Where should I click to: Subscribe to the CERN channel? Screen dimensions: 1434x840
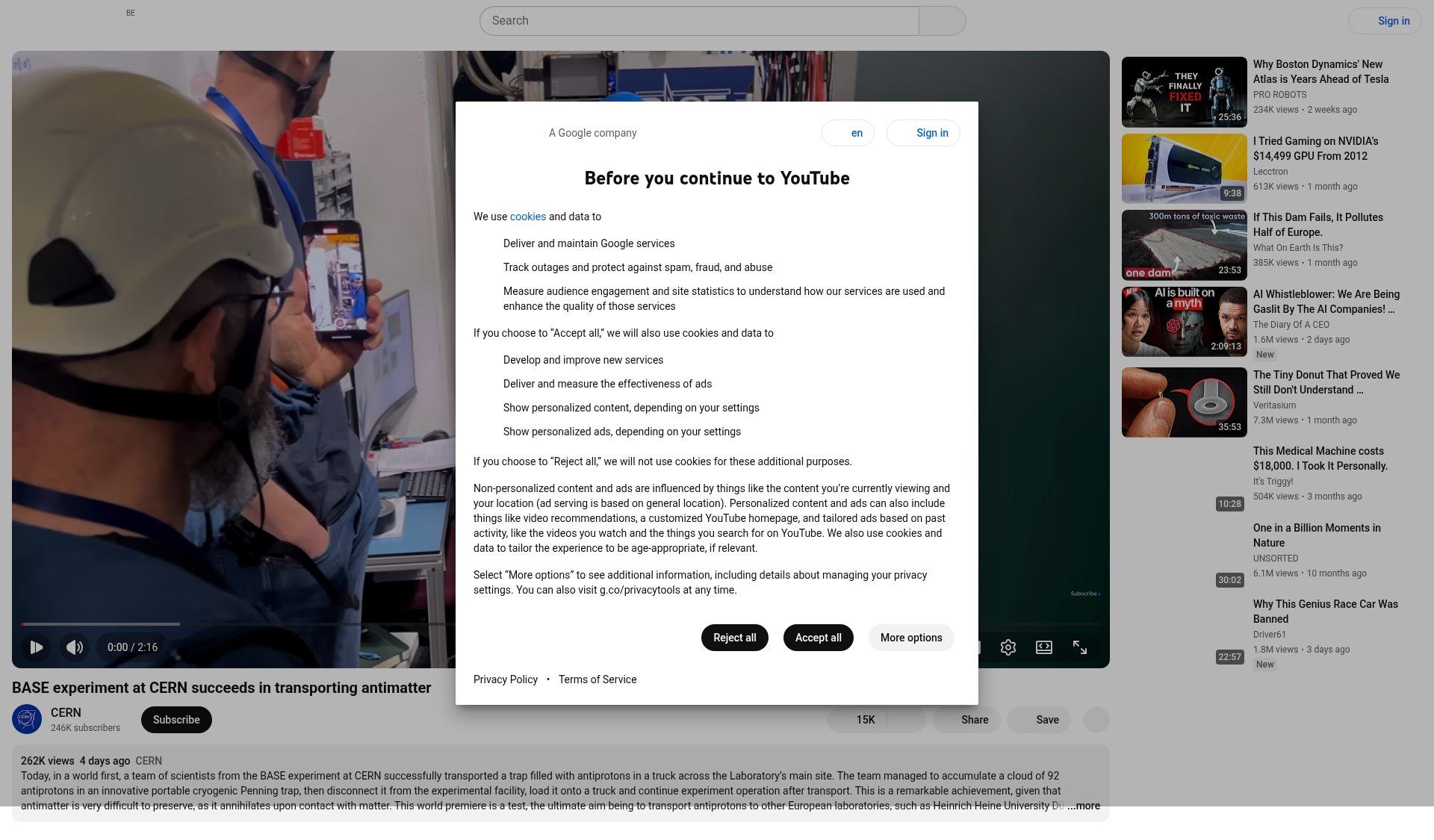[x=176, y=720]
